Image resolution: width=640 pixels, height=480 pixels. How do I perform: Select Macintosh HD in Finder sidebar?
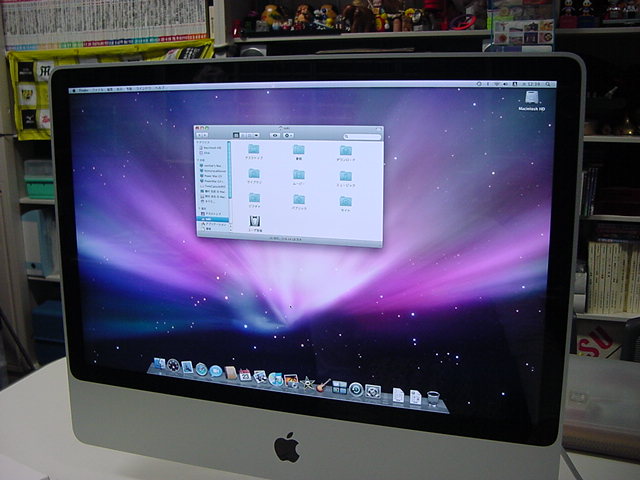(211, 148)
